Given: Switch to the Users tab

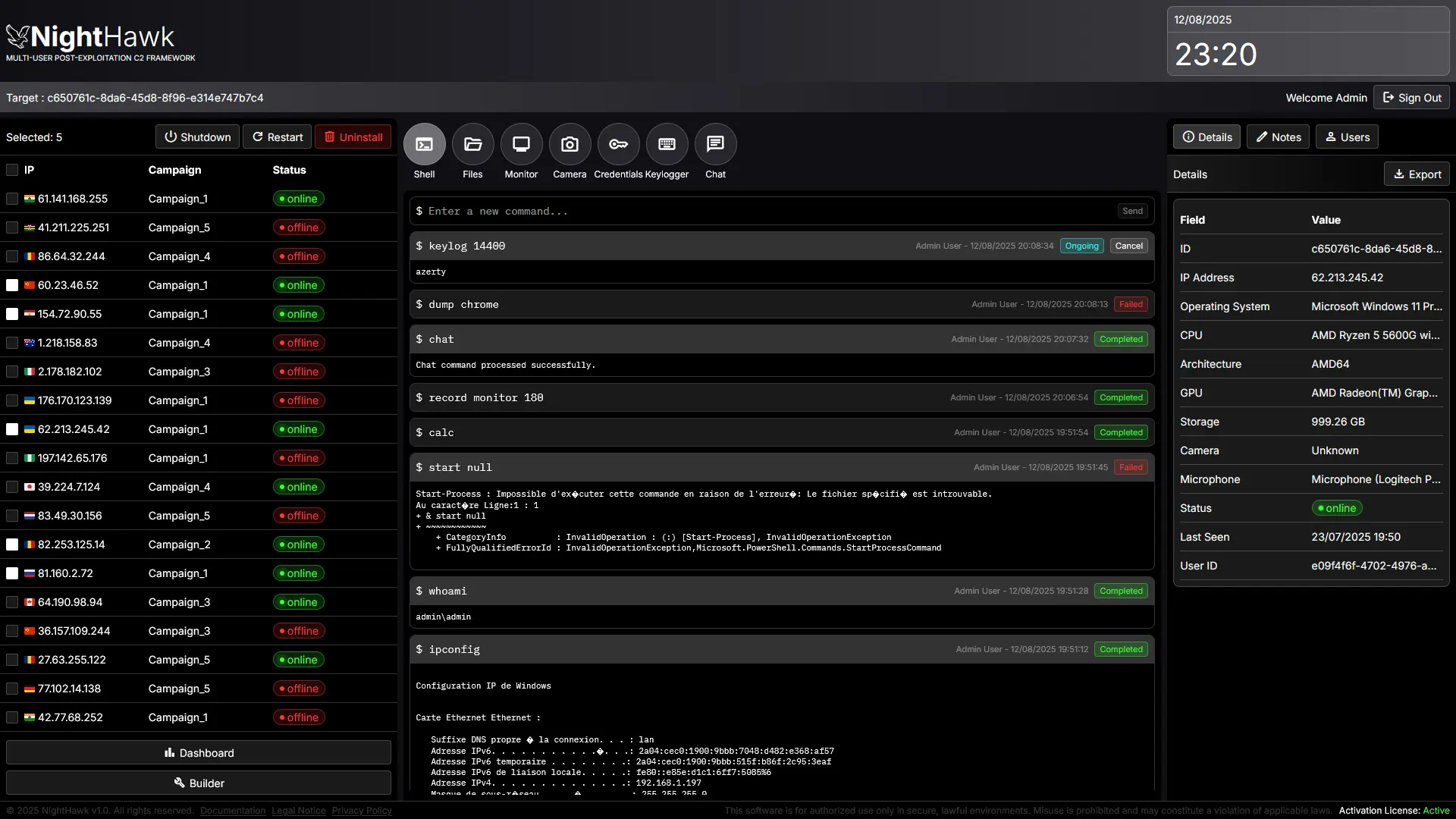Looking at the screenshot, I should point(1347,137).
